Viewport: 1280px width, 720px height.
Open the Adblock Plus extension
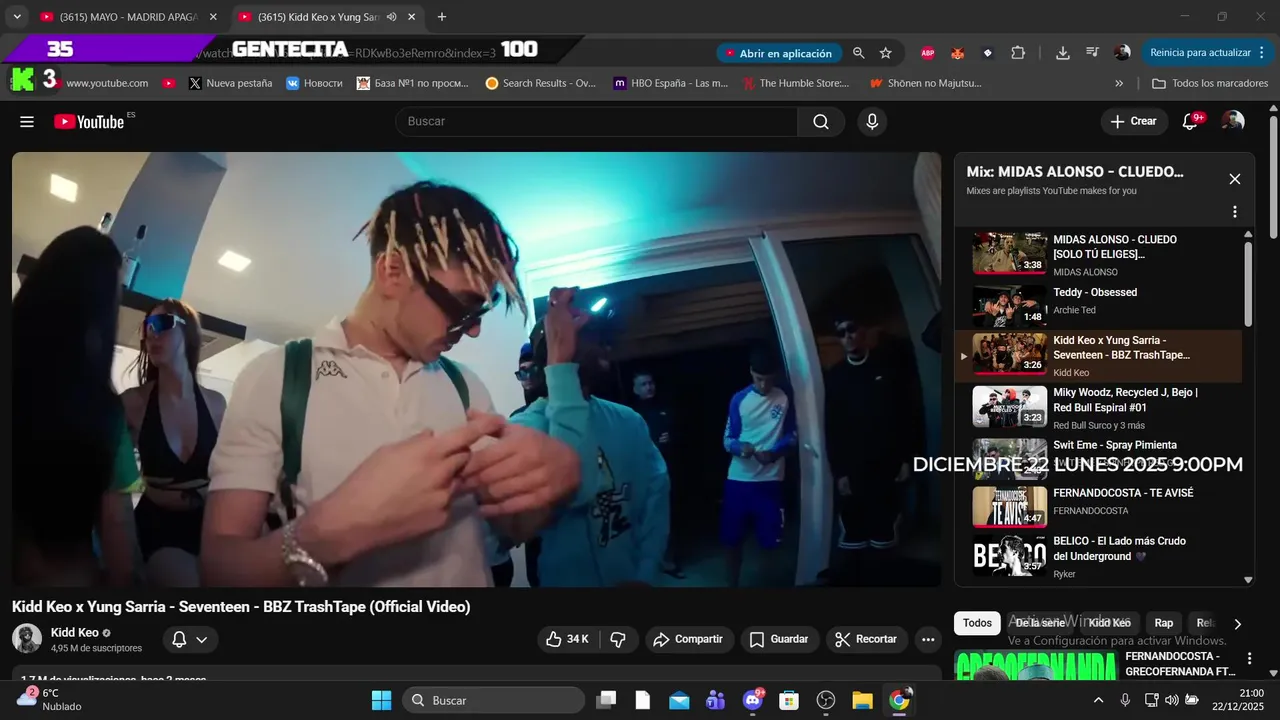coord(928,53)
